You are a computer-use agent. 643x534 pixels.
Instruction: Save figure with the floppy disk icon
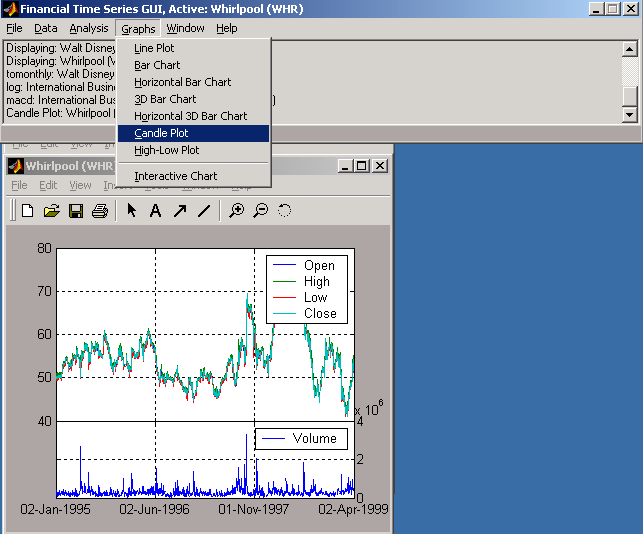pyautogui.click(x=76, y=211)
